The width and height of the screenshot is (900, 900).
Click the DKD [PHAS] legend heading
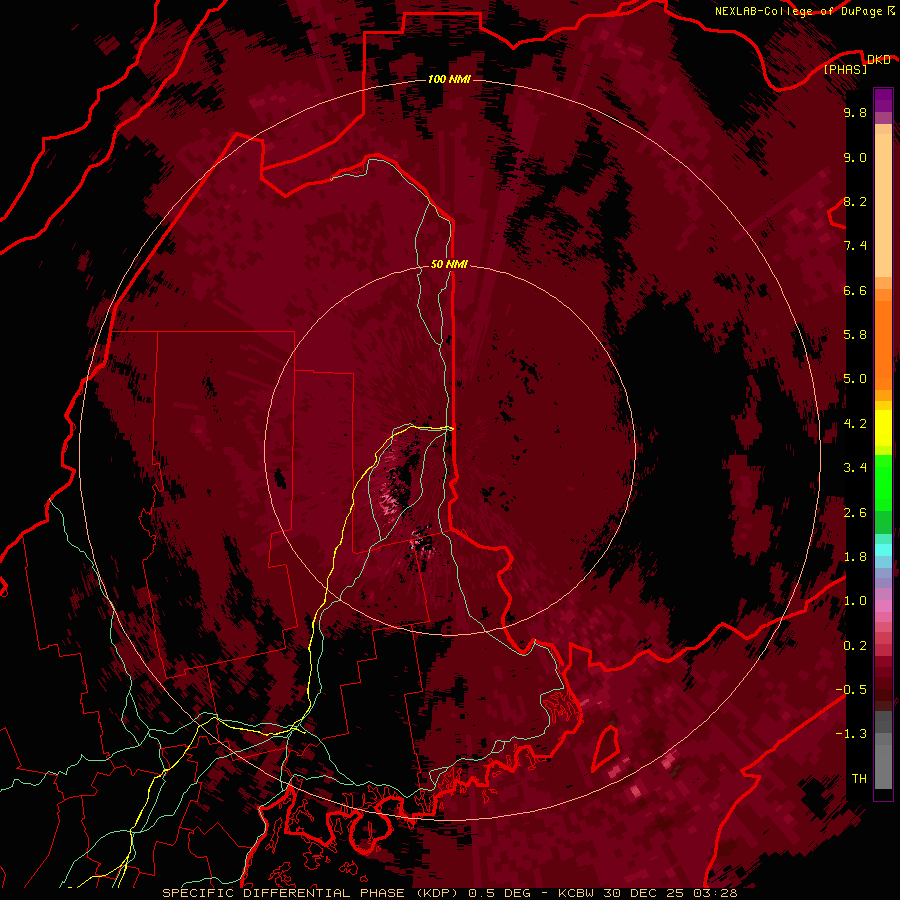(x=857, y=64)
